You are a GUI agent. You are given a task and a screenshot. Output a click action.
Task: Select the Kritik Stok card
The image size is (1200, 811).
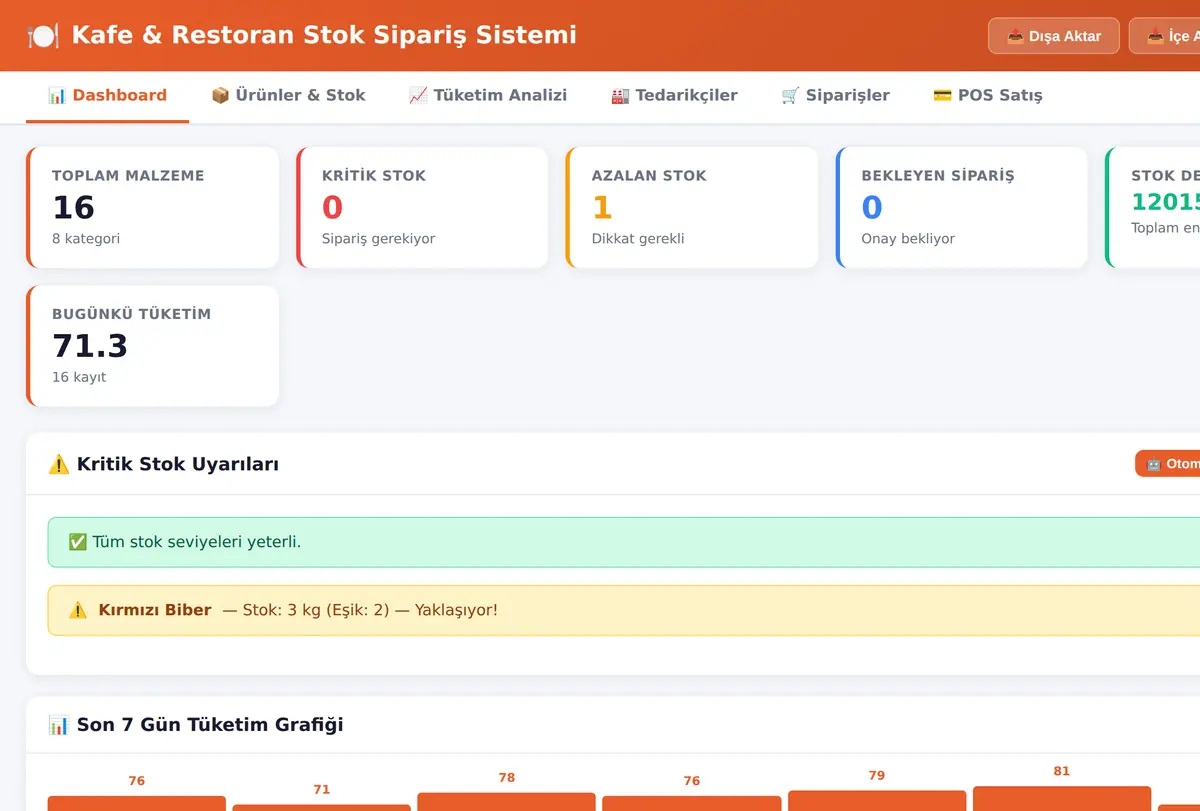(422, 208)
